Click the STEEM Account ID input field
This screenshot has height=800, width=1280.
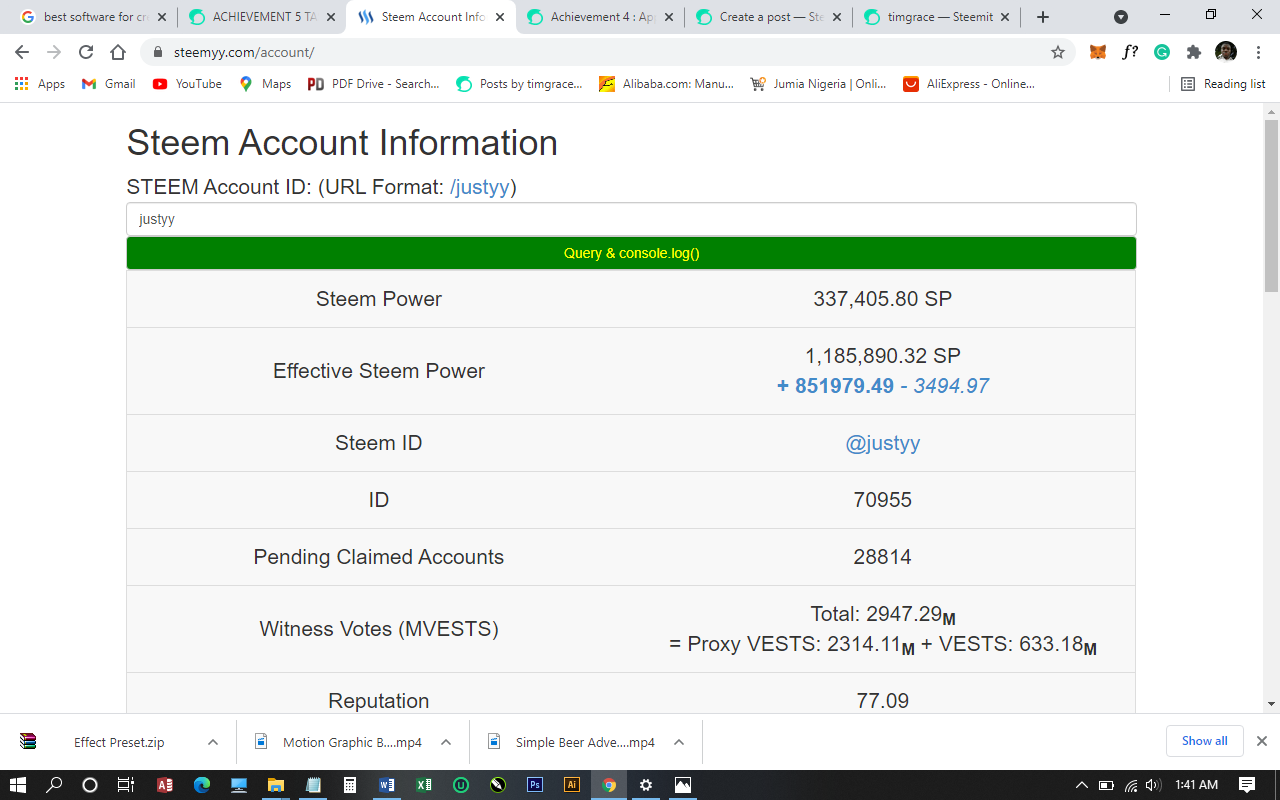(631, 219)
